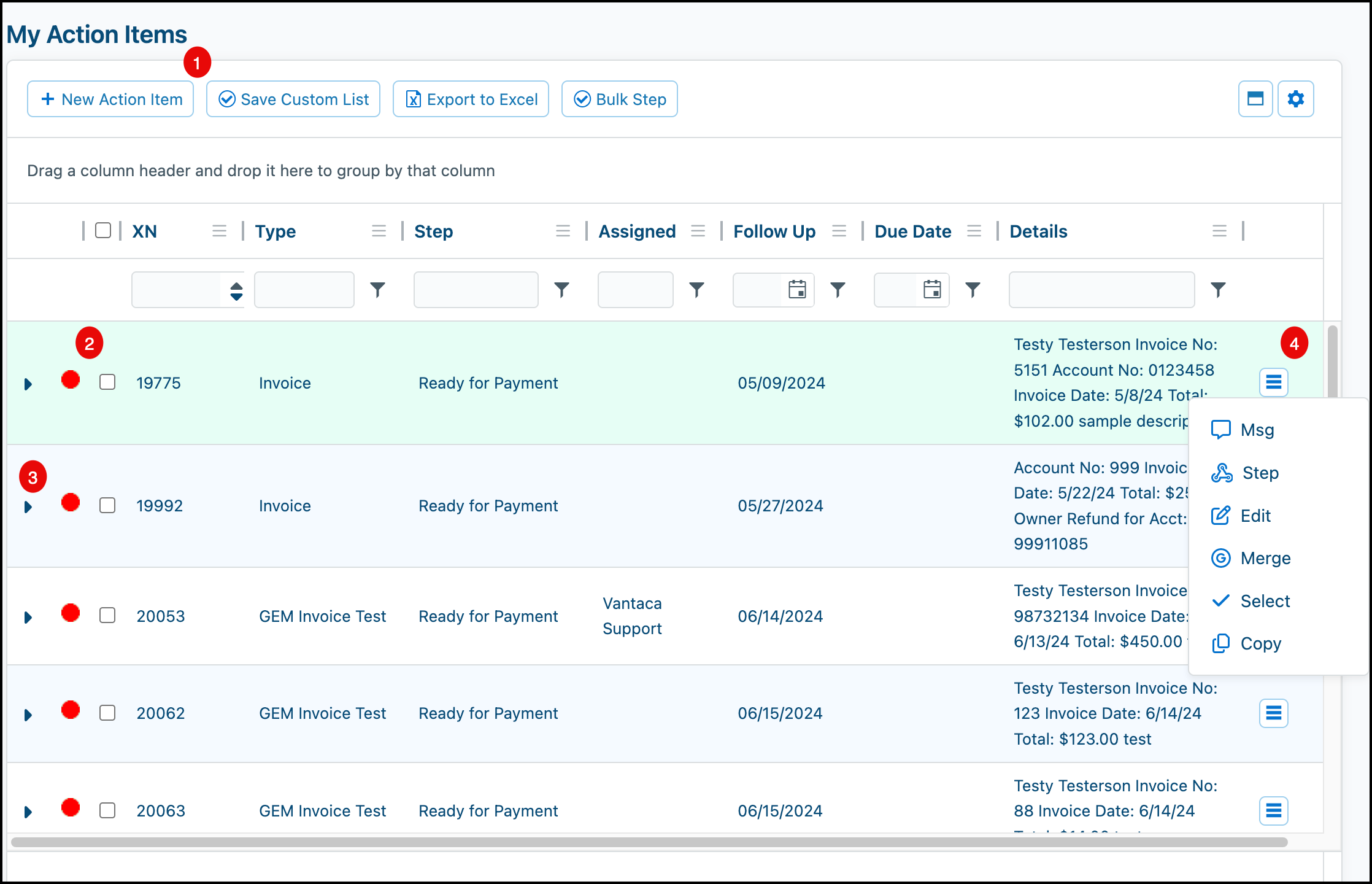Viewport: 1372px width, 884px height.
Task: Click the Details filter input field
Action: (x=1102, y=290)
